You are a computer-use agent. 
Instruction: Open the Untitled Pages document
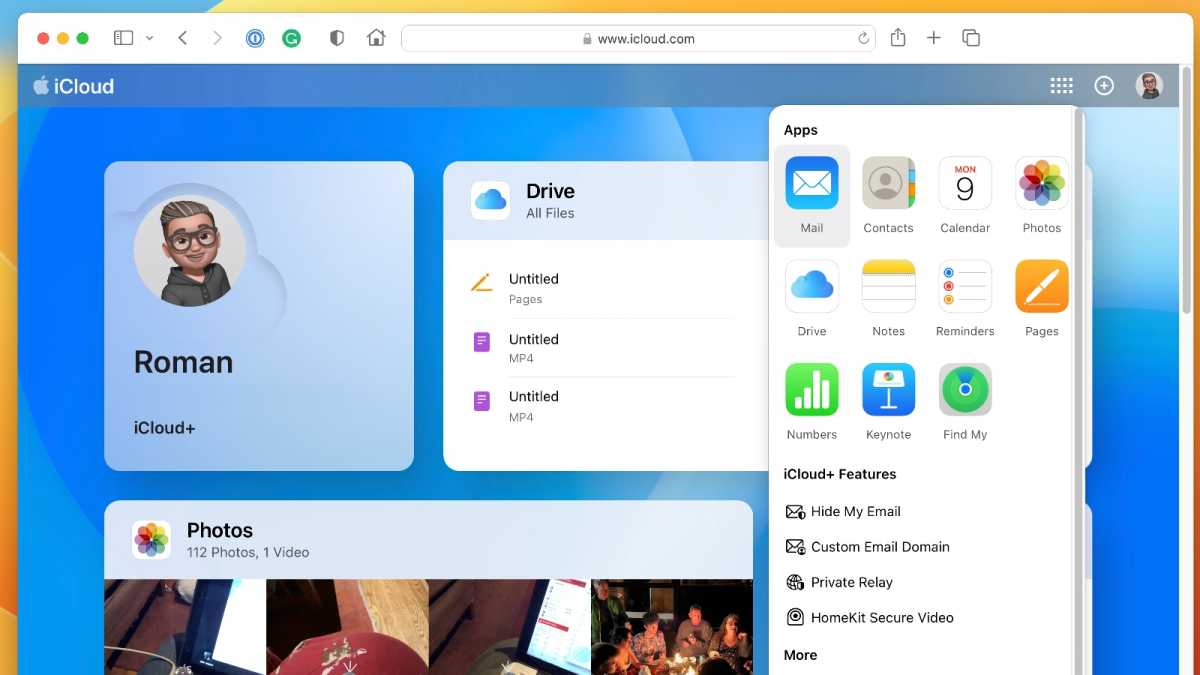pos(603,288)
